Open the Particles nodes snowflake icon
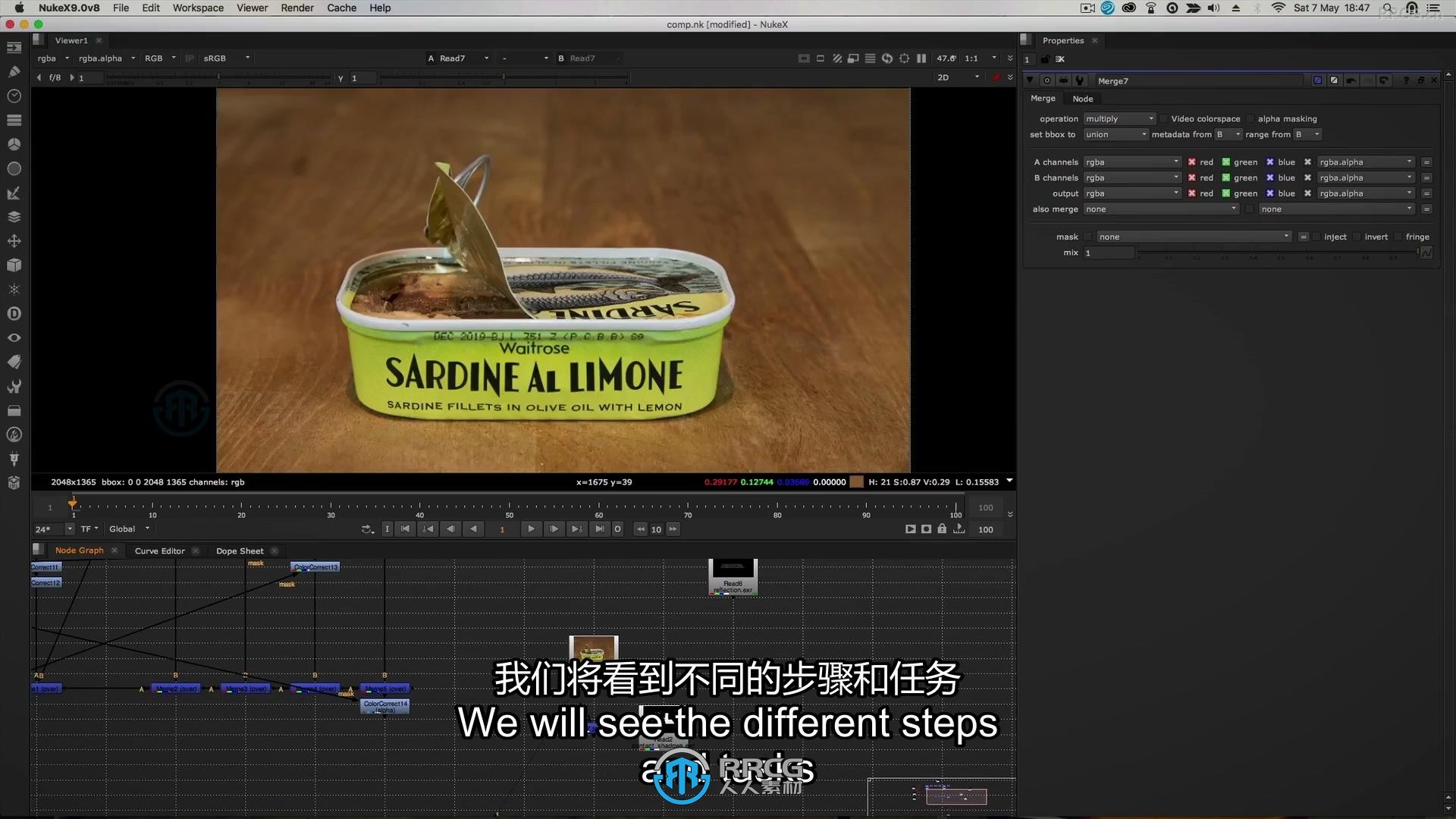The image size is (1456, 819). pos(14,289)
